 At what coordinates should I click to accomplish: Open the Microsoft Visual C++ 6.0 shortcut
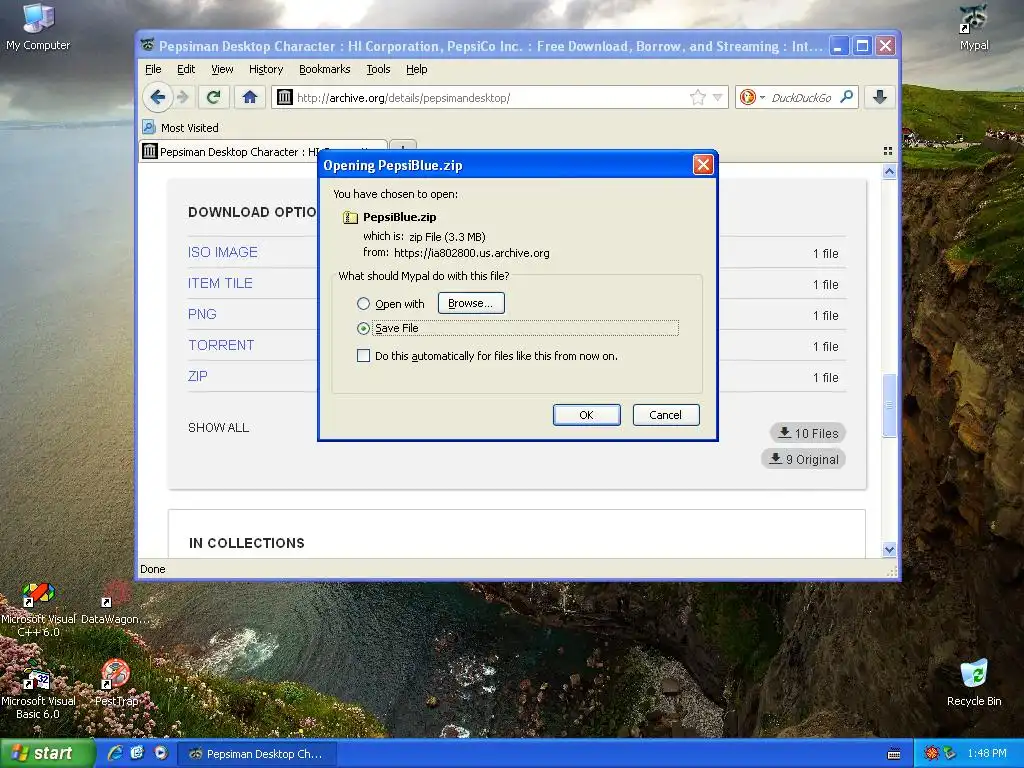pos(39,610)
